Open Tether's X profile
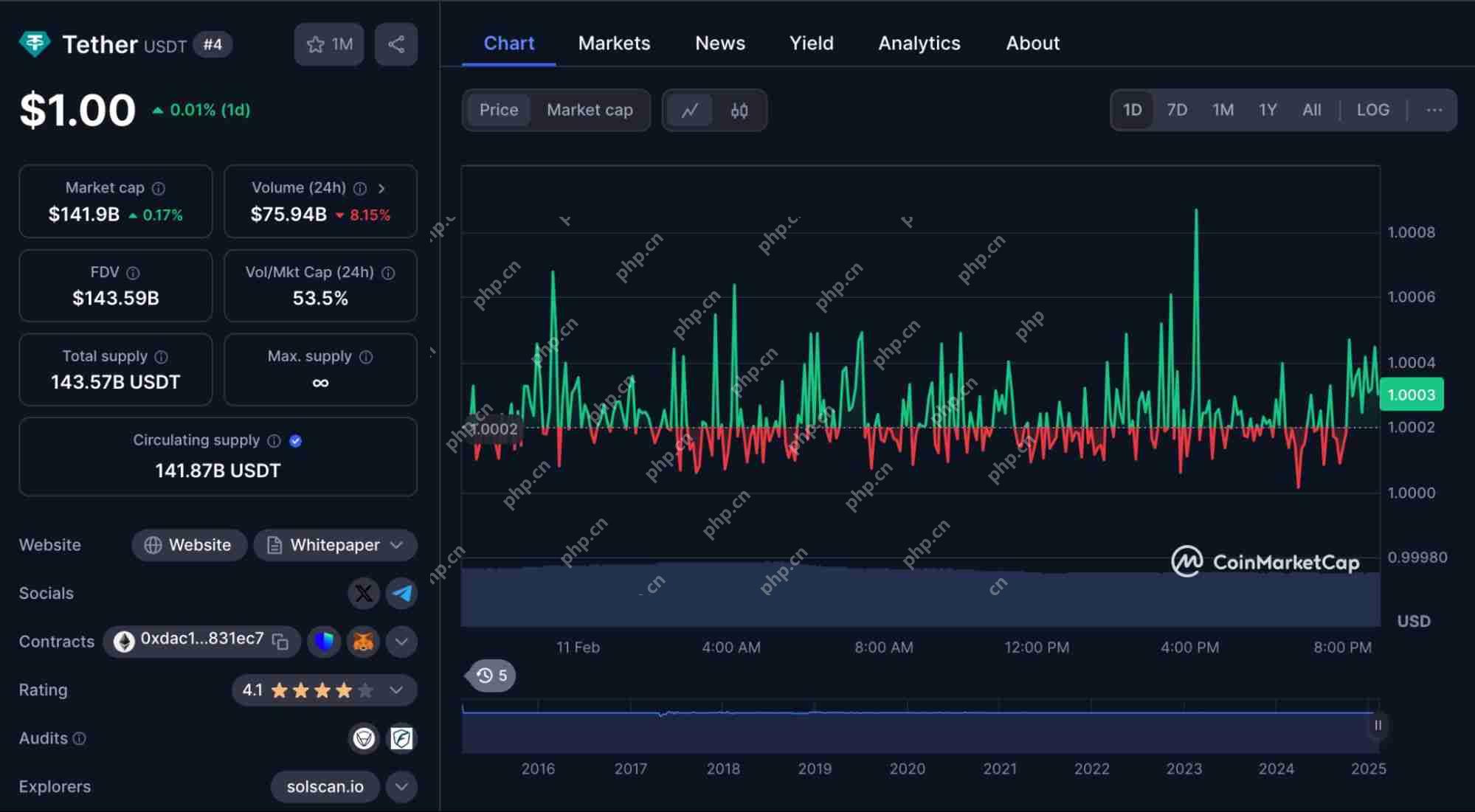1475x812 pixels. click(x=364, y=593)
